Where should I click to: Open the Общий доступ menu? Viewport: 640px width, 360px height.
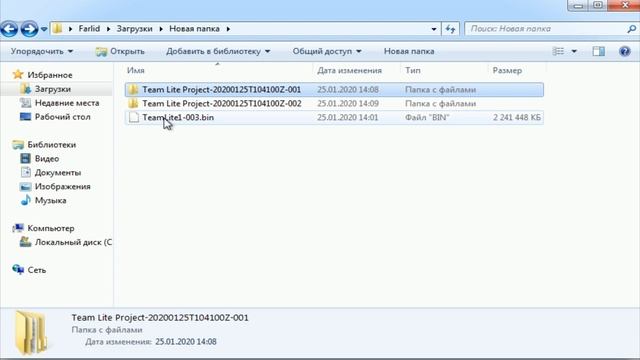327,51
